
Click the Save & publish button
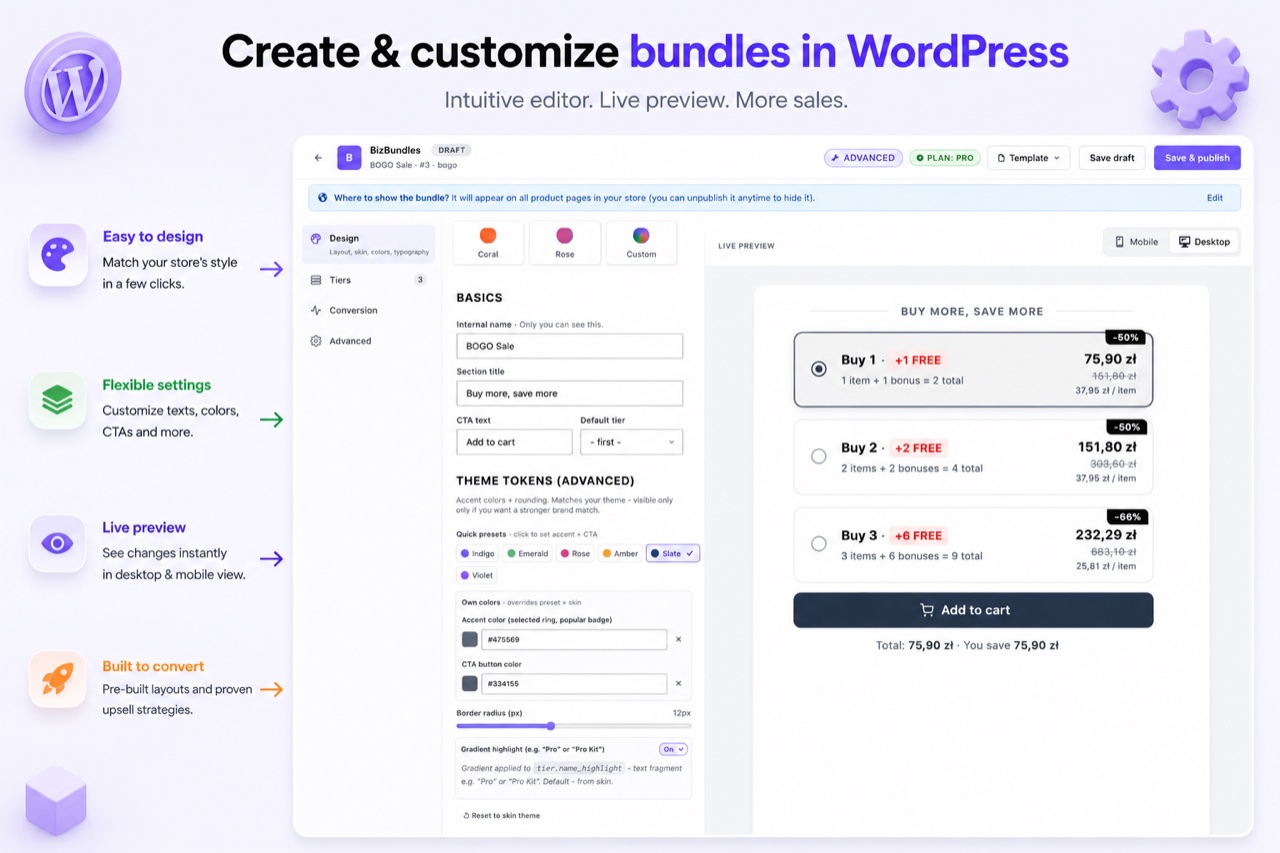pyautogui.click(x=1197, y=158)
